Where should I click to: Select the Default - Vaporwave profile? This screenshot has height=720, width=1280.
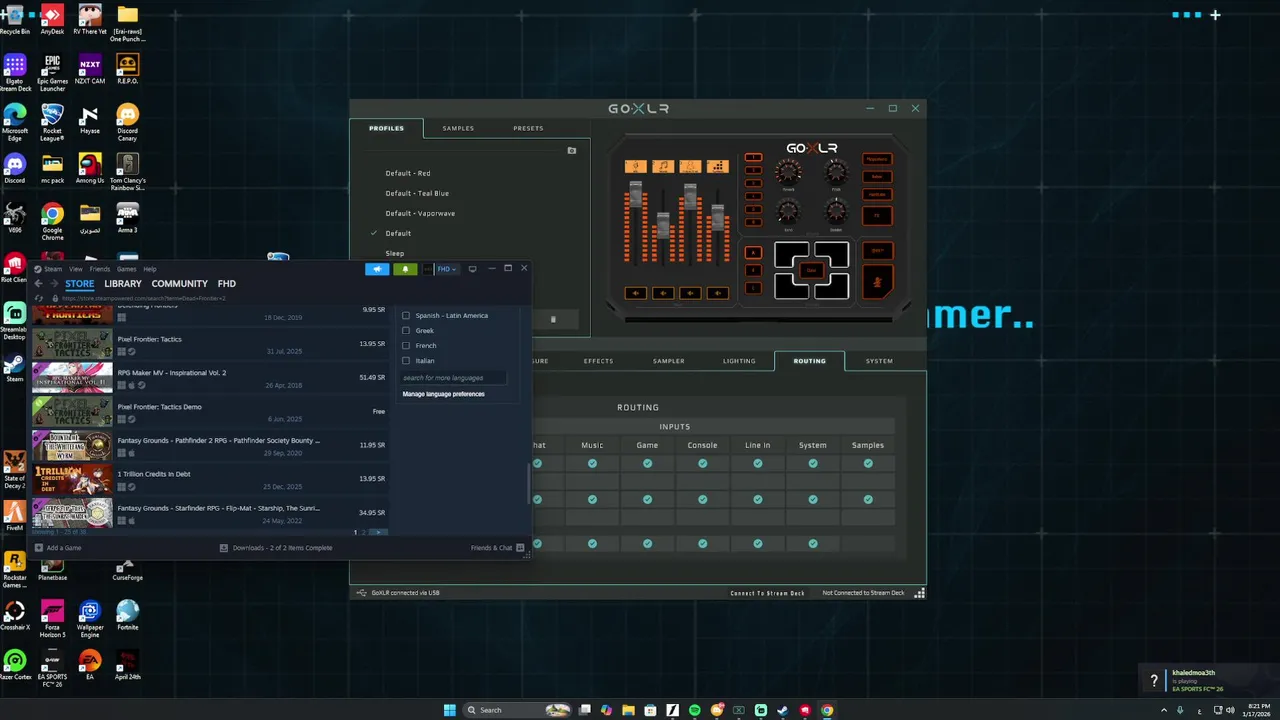[x=420, y=213]
